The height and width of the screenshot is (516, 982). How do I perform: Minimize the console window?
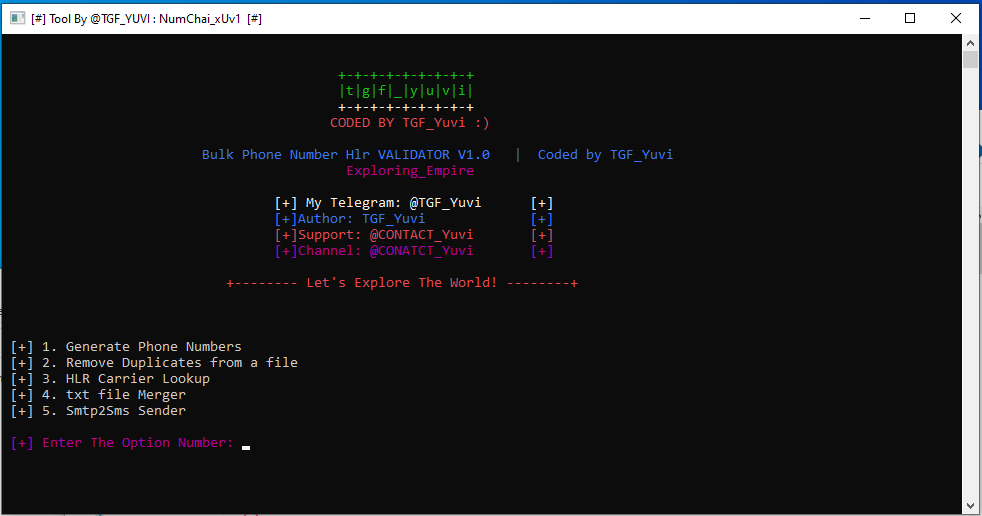[865, 18]
